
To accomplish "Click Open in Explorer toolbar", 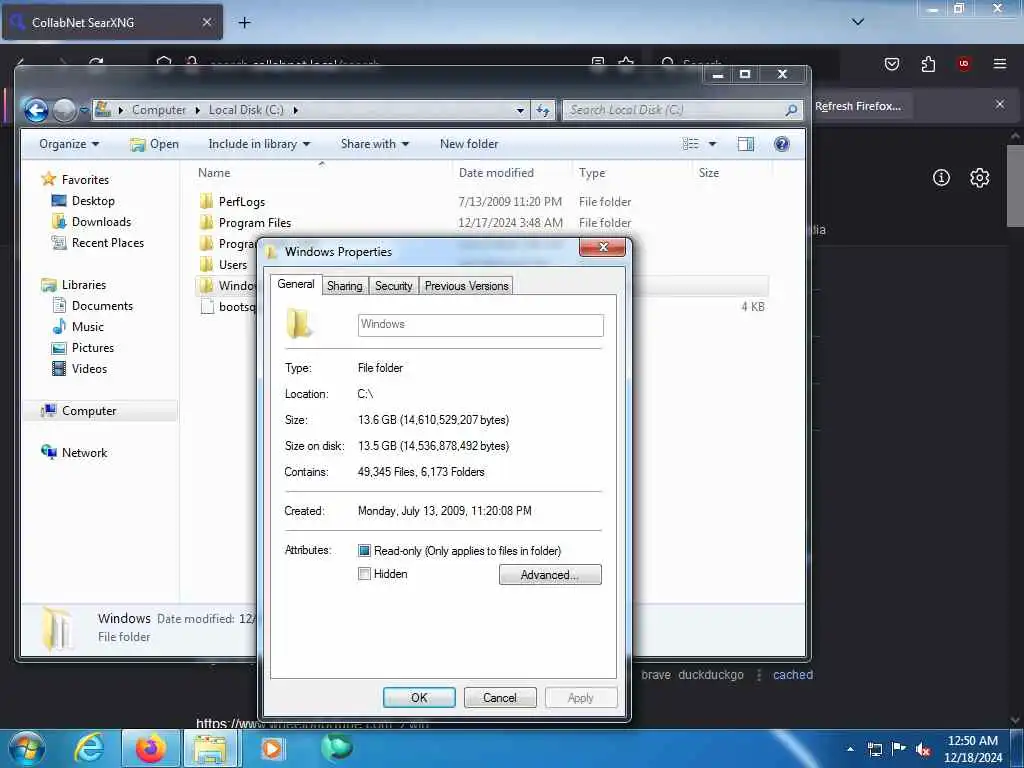I will coord(154,144).
